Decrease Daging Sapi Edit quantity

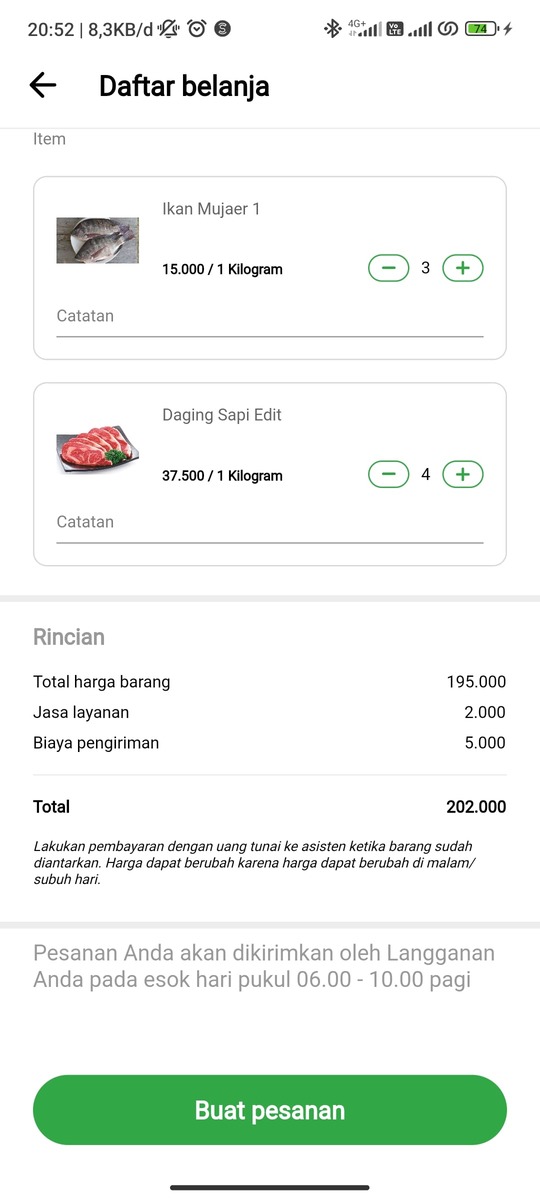coord(389,474)
